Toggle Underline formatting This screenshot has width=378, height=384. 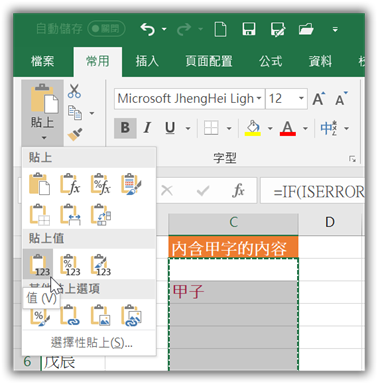pyautogui.click(x=170, y=128)
